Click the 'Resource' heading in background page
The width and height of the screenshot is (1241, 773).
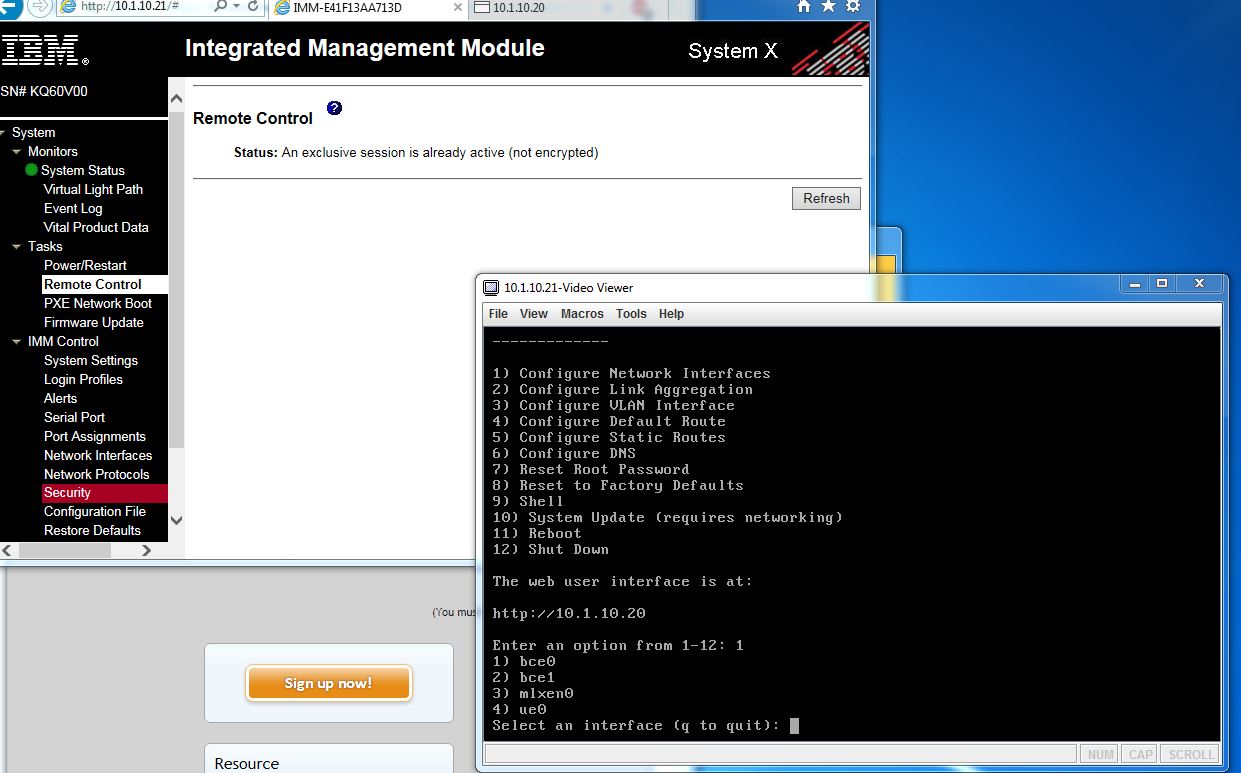click(x=247, y=763)
